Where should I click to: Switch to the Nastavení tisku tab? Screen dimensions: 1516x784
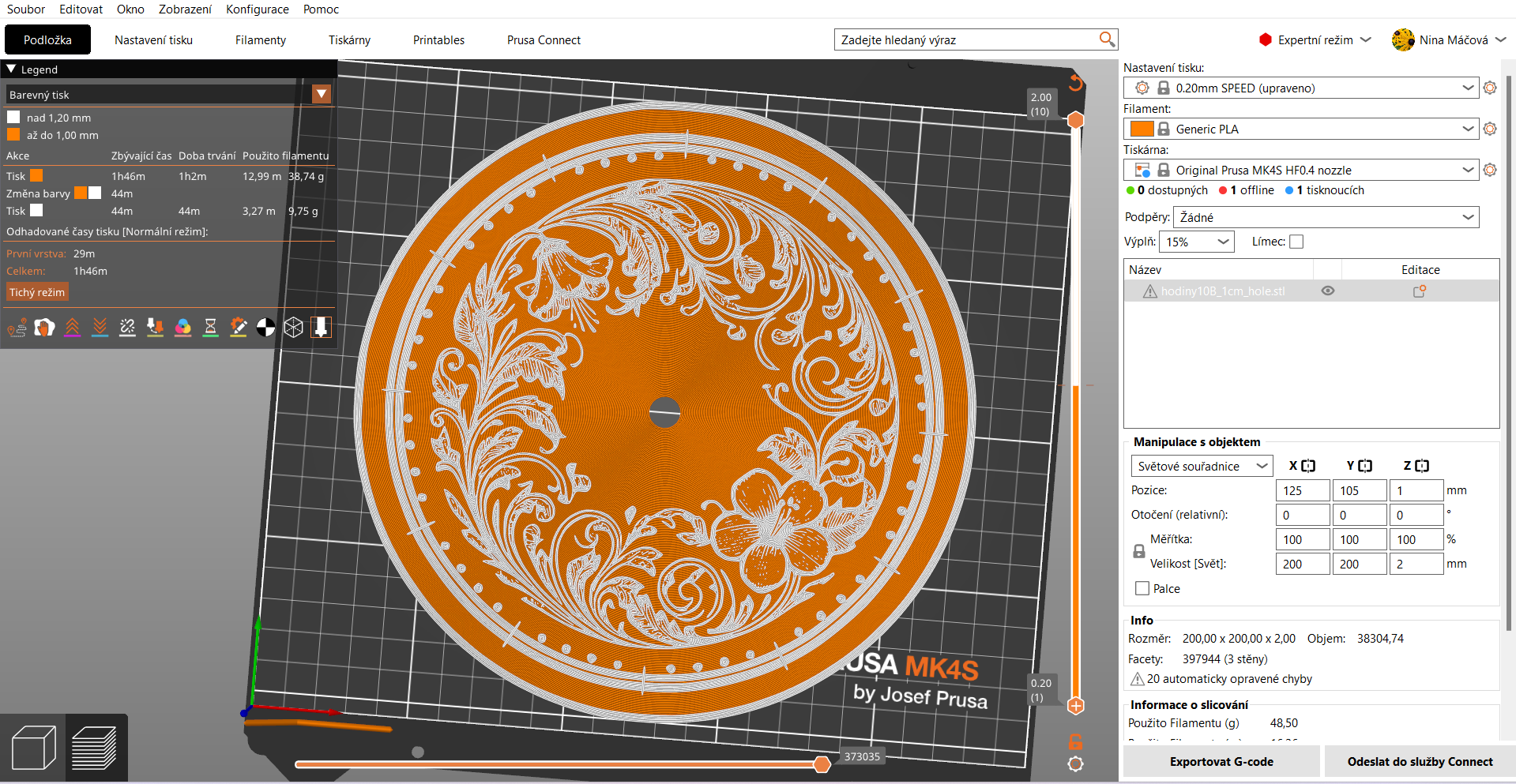pyautogui.click(x=153, y=40)
